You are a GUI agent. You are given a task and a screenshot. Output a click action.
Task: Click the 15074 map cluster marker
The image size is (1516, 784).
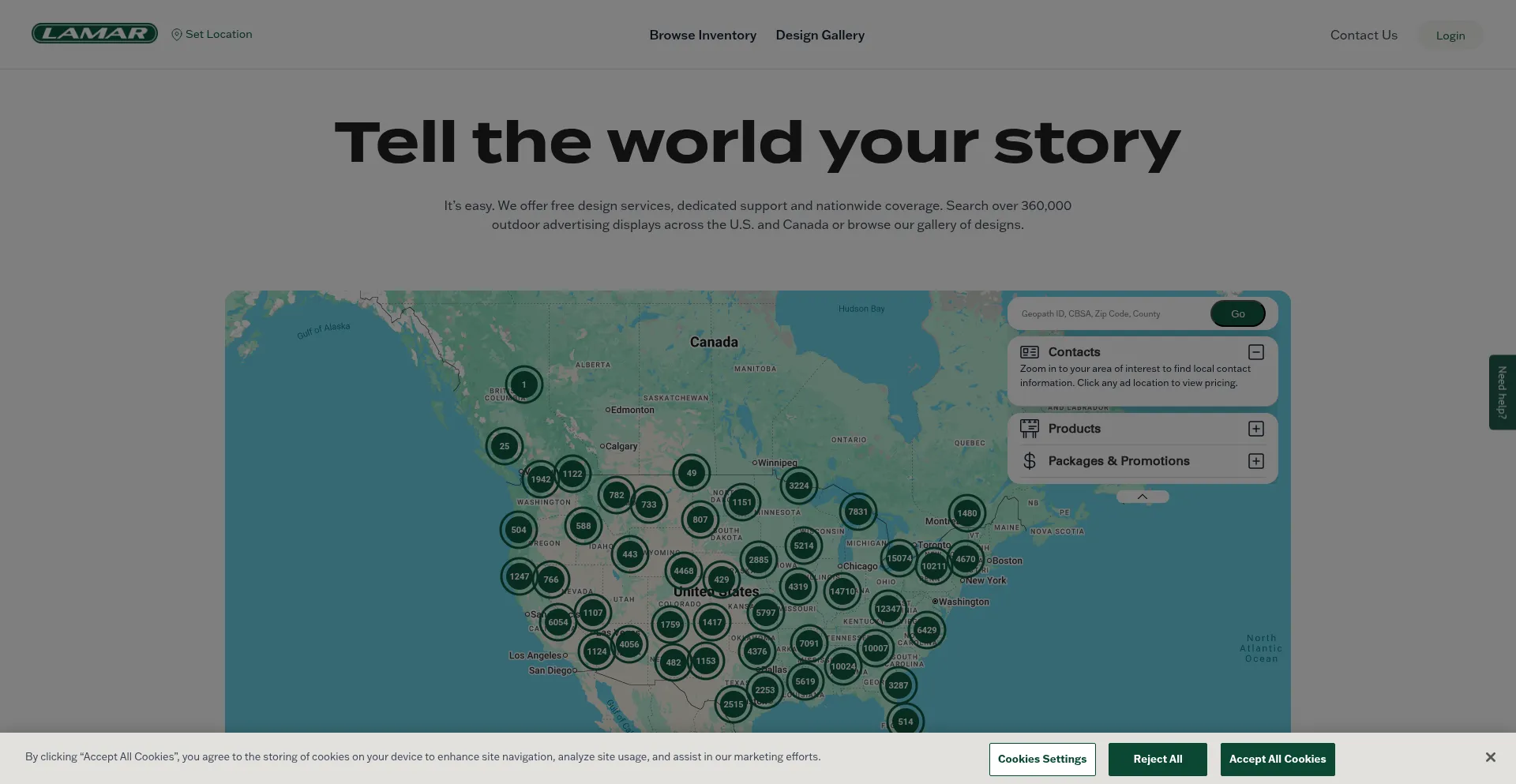[899, 558]
